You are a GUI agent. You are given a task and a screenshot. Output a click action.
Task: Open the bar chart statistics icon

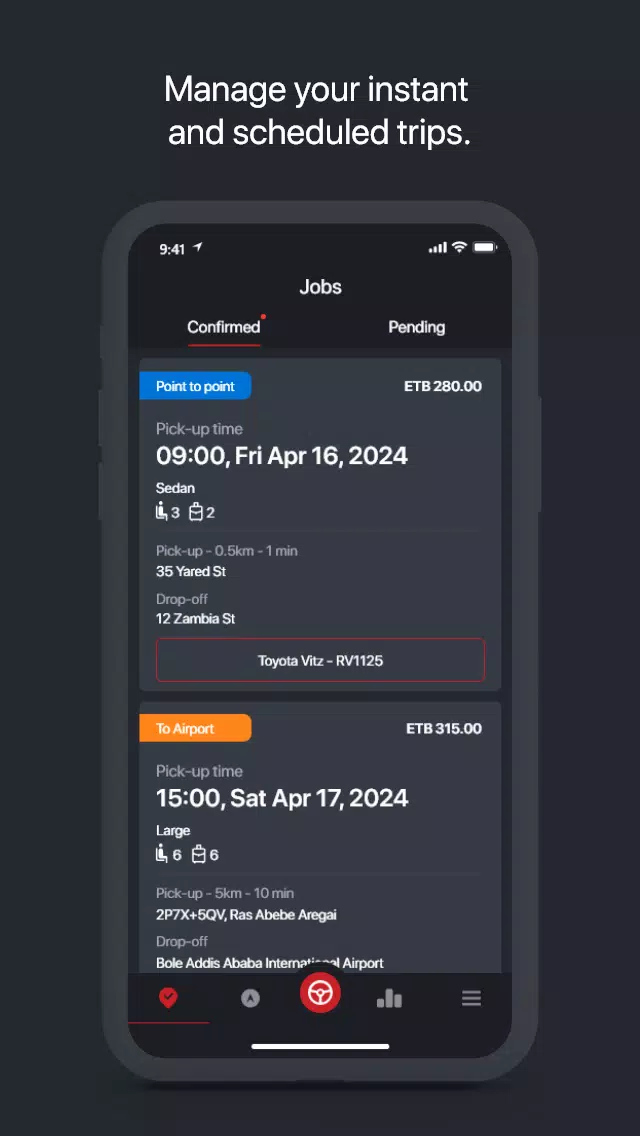389,999
